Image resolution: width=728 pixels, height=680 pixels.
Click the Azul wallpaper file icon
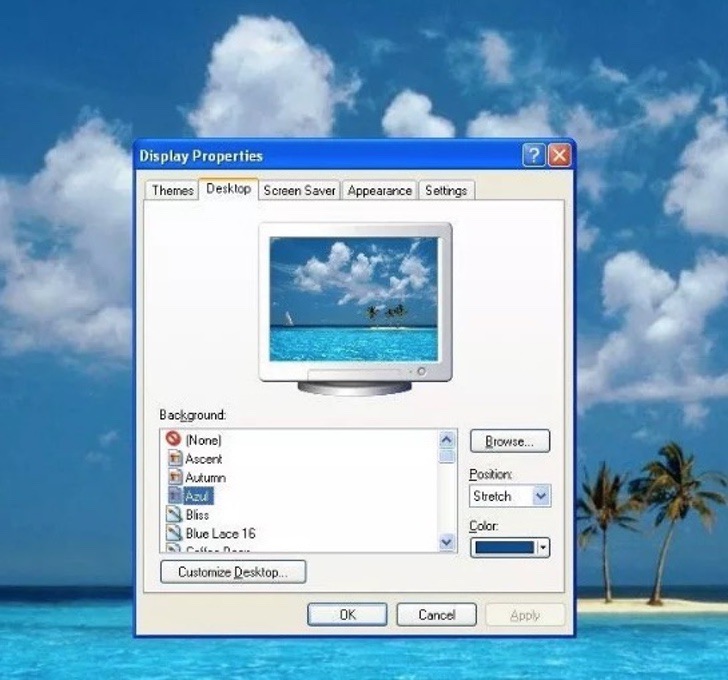point(175,496)
